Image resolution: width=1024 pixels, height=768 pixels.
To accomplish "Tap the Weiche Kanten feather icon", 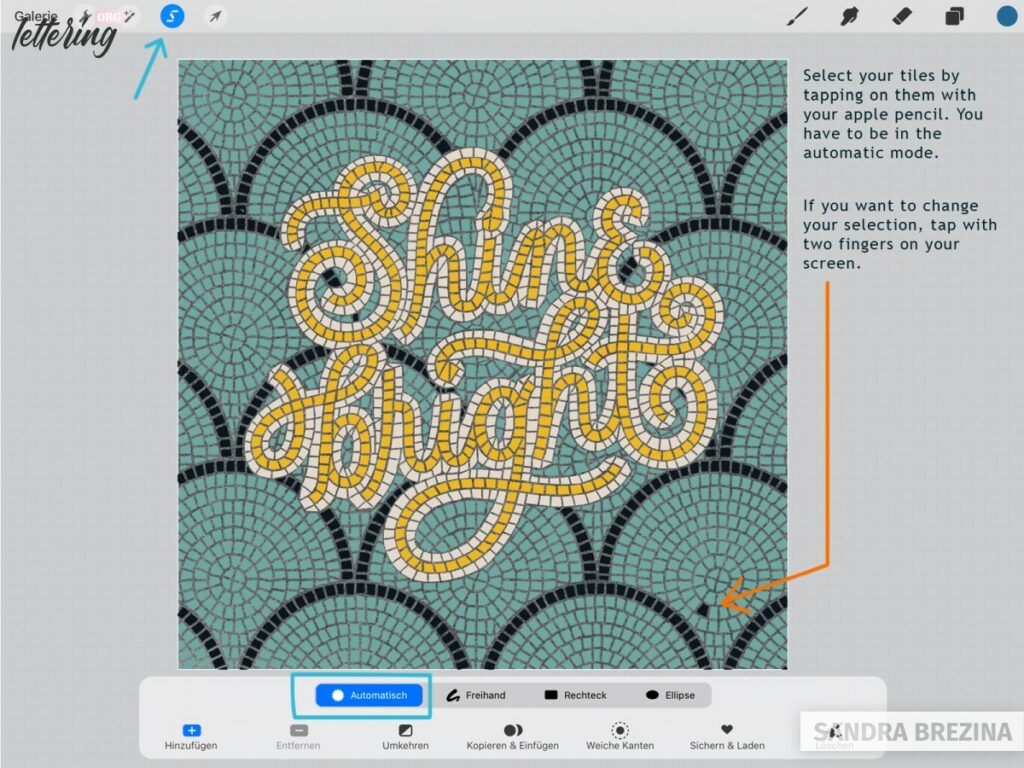I will (620, 730).
